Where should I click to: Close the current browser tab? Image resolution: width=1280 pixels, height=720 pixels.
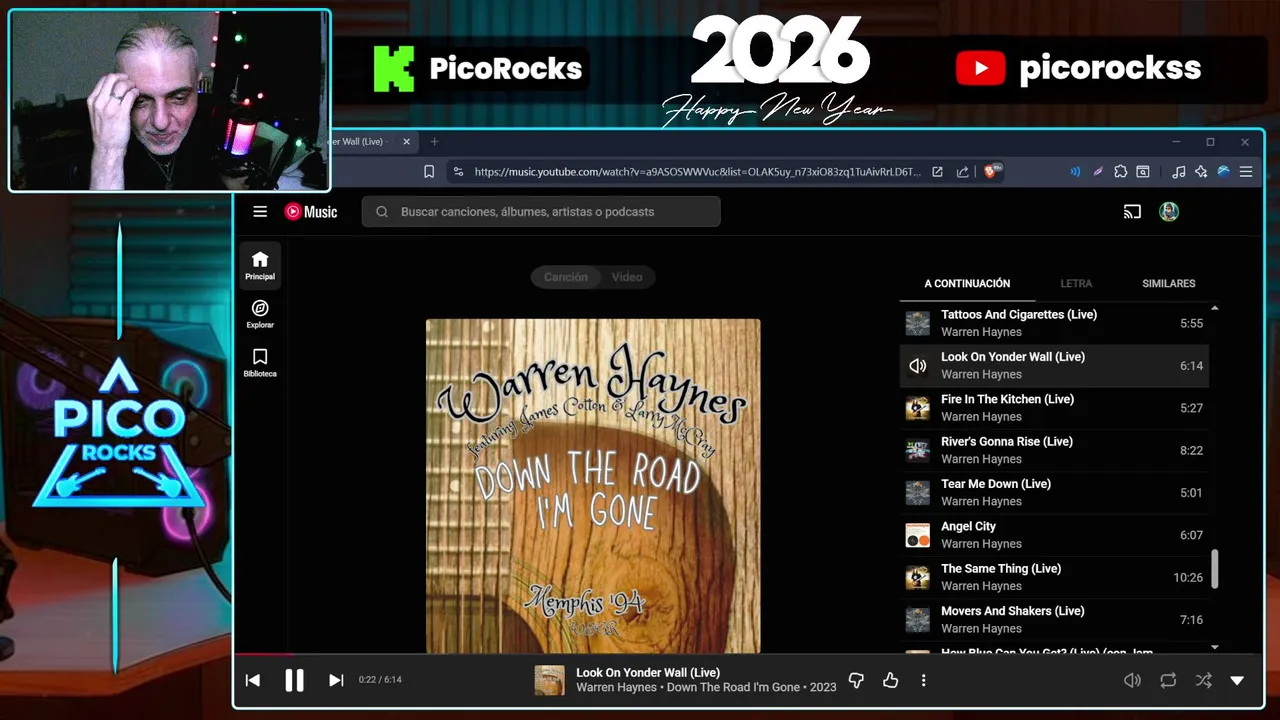[406, 142]
